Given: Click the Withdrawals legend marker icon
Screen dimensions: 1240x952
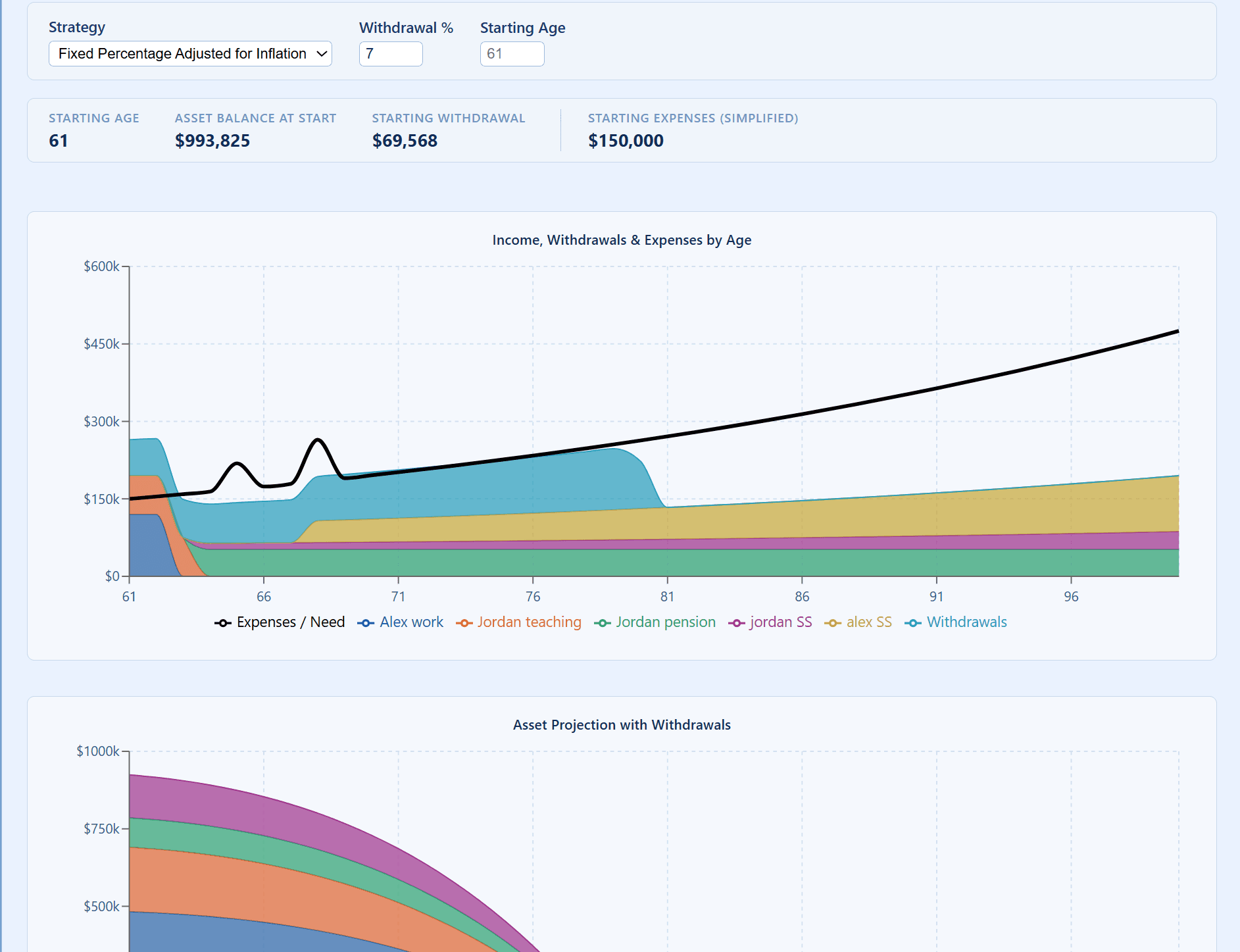Looking at the screenshot, I should click(912, 623).
